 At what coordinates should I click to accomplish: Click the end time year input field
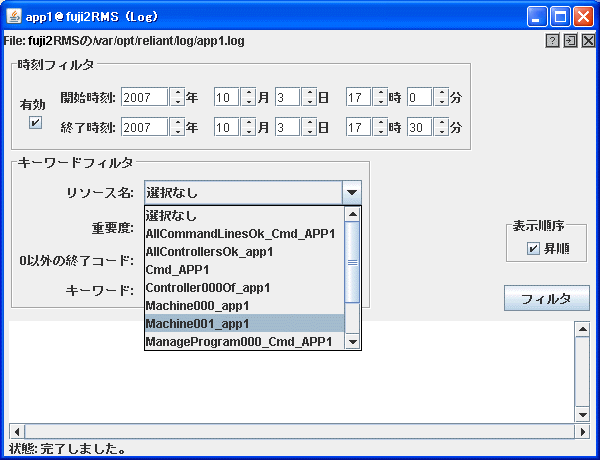coord(144,128)
